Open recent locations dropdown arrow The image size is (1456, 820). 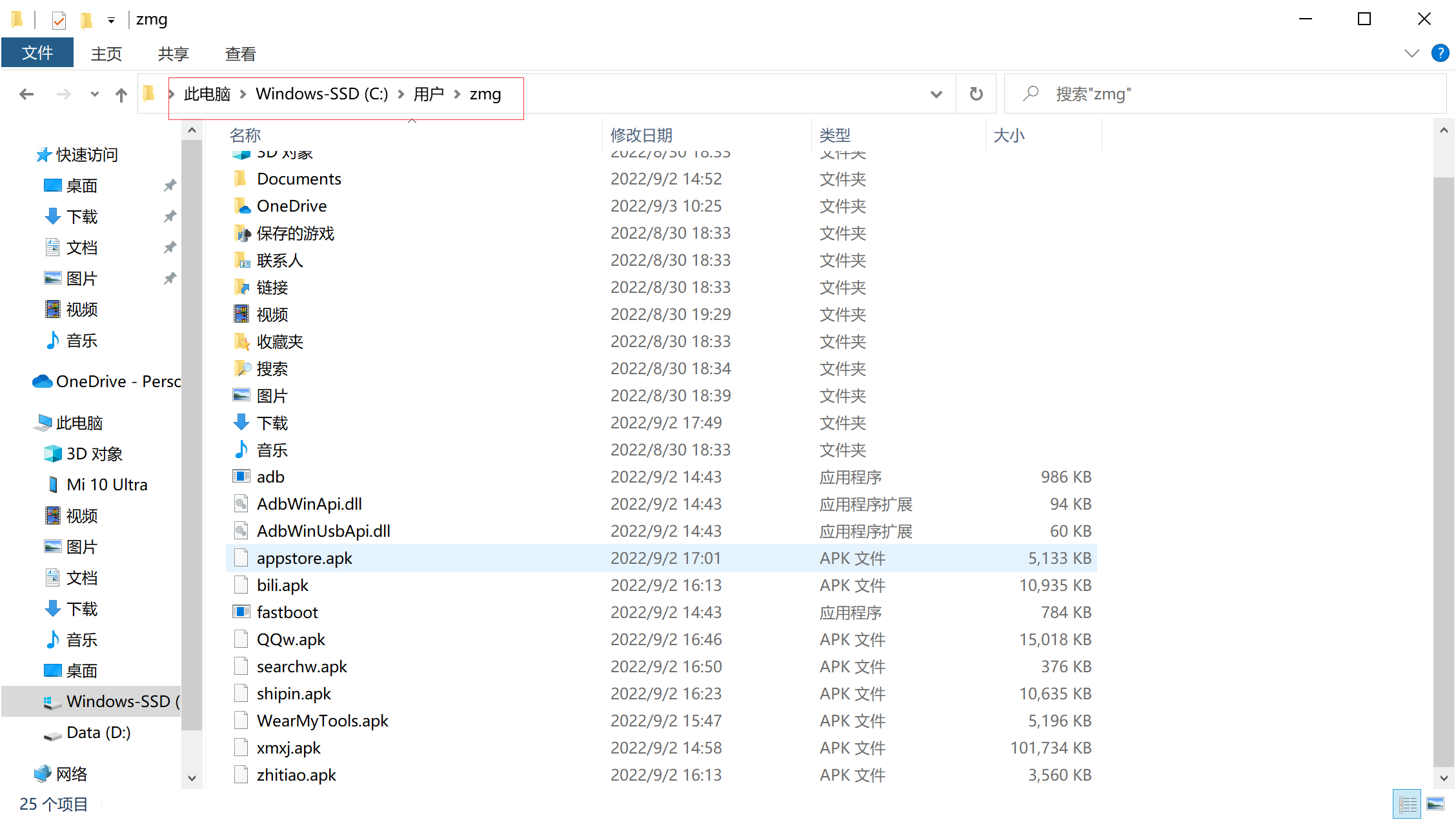pos(95,94)
